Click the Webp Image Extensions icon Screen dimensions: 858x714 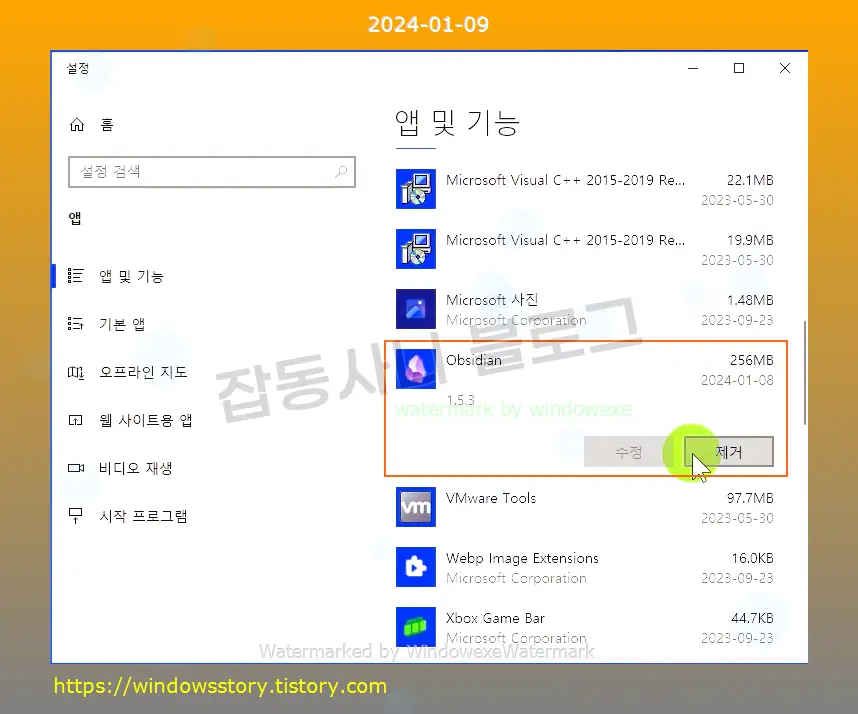click(416, 567)
